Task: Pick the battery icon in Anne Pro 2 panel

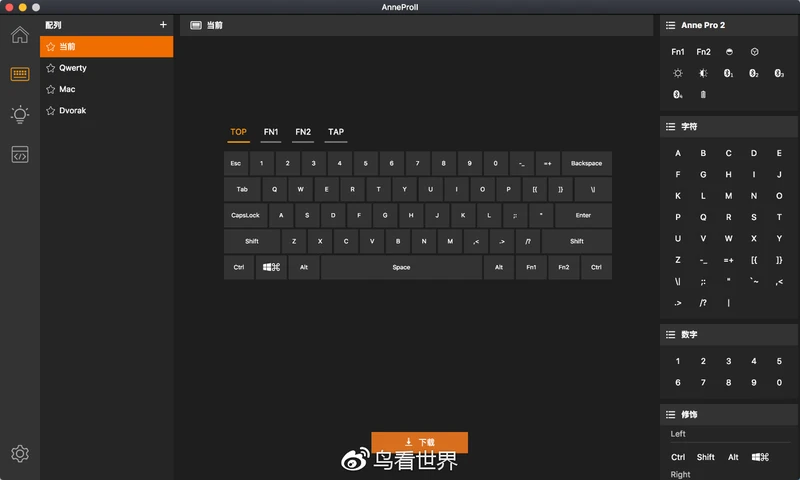Action: coord(703,94)
